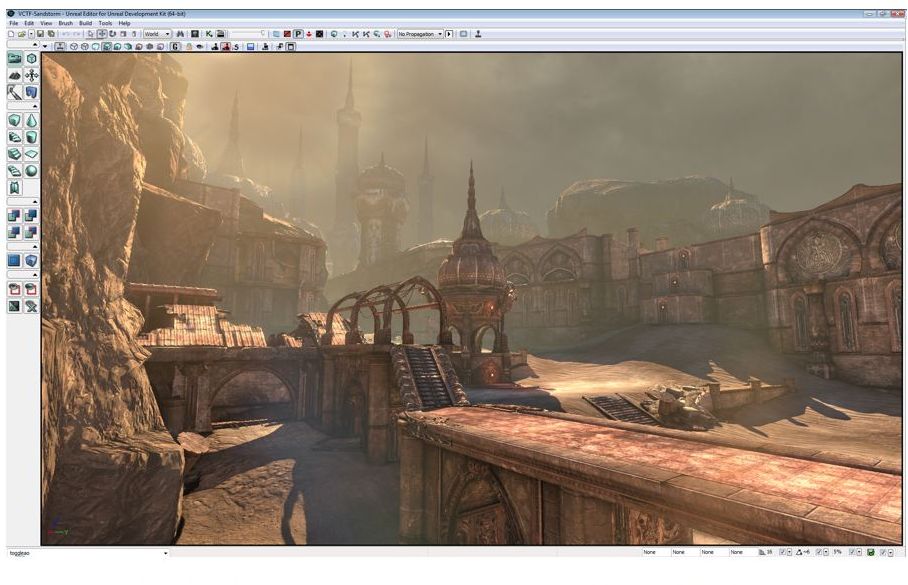Image resolution: width=908 pixels, height=585 pixels.
Task: Open the View menu
Action: pos(46,23)
